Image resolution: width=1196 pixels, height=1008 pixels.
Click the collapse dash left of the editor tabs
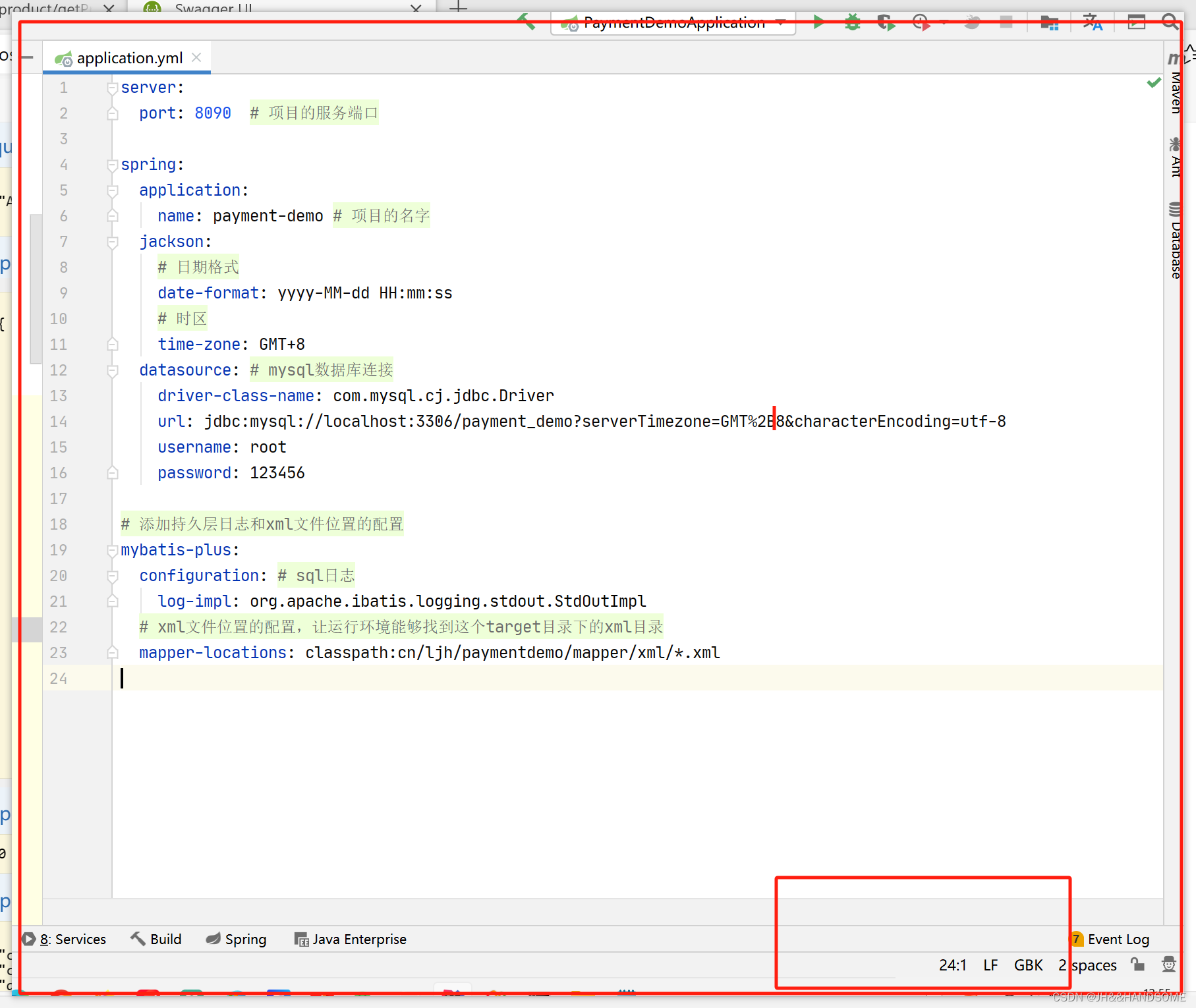tap(28, 58)
